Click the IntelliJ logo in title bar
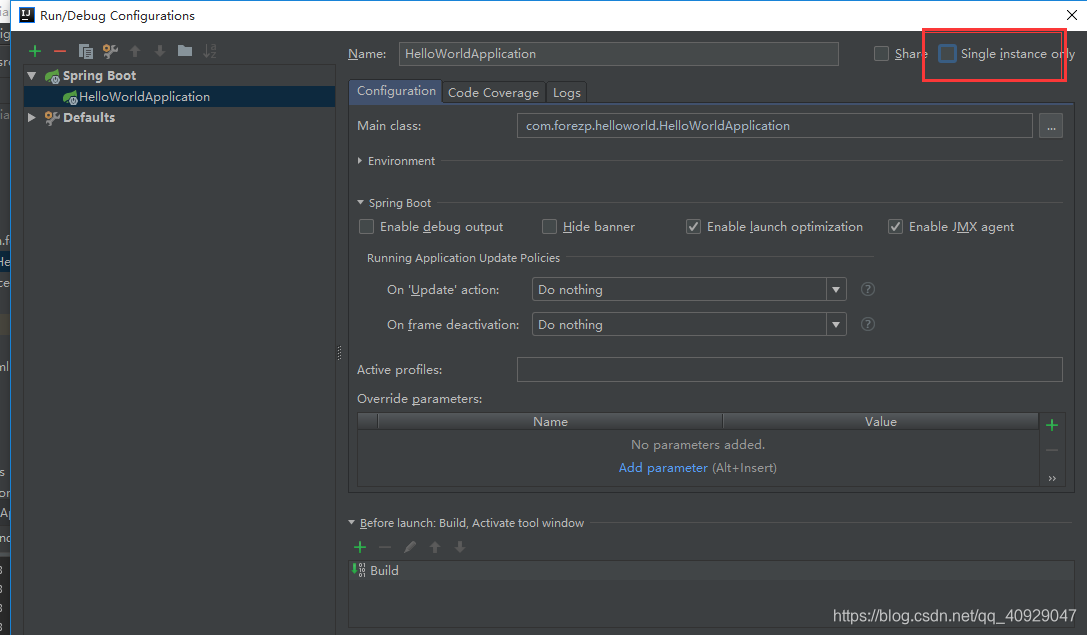The height and width of the screenshot is (635, 1087). [26, 15]
